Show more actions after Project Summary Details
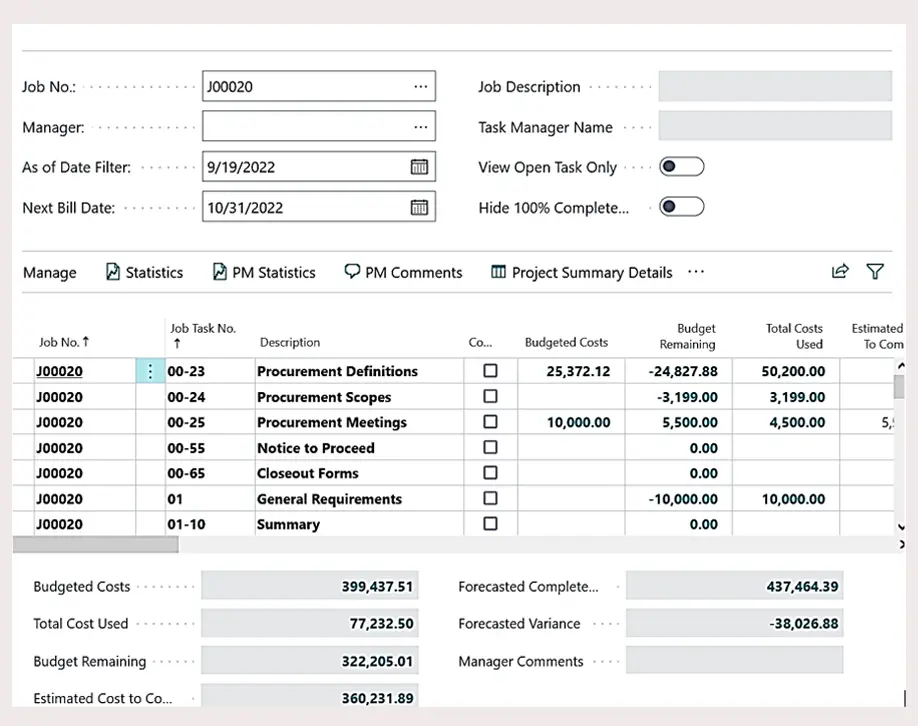Viewport: 918px width, 726px height. [696, 272]
